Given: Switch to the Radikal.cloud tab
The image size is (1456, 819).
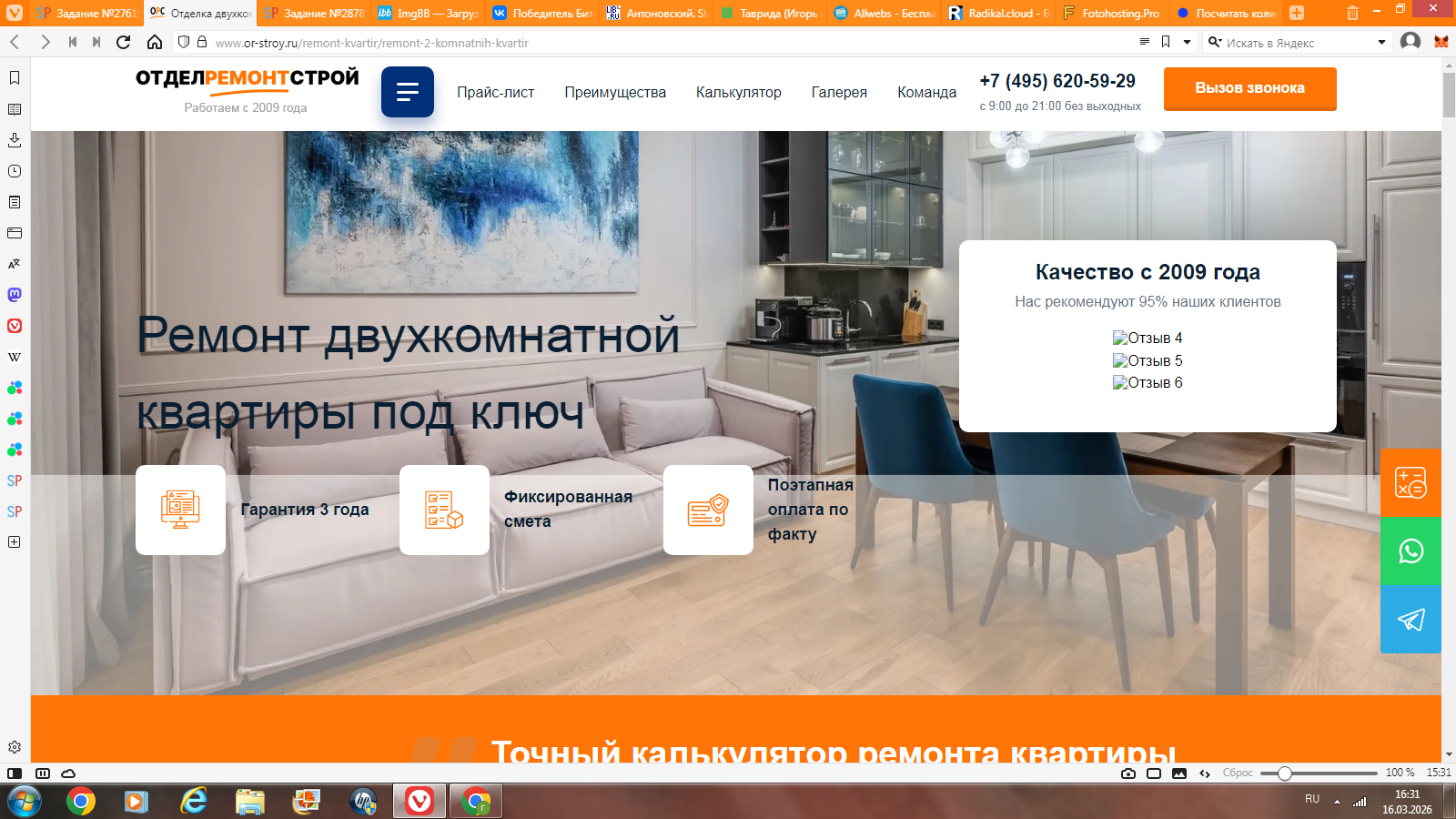Looking at the screenshot, I should click(x=998, y=13).
